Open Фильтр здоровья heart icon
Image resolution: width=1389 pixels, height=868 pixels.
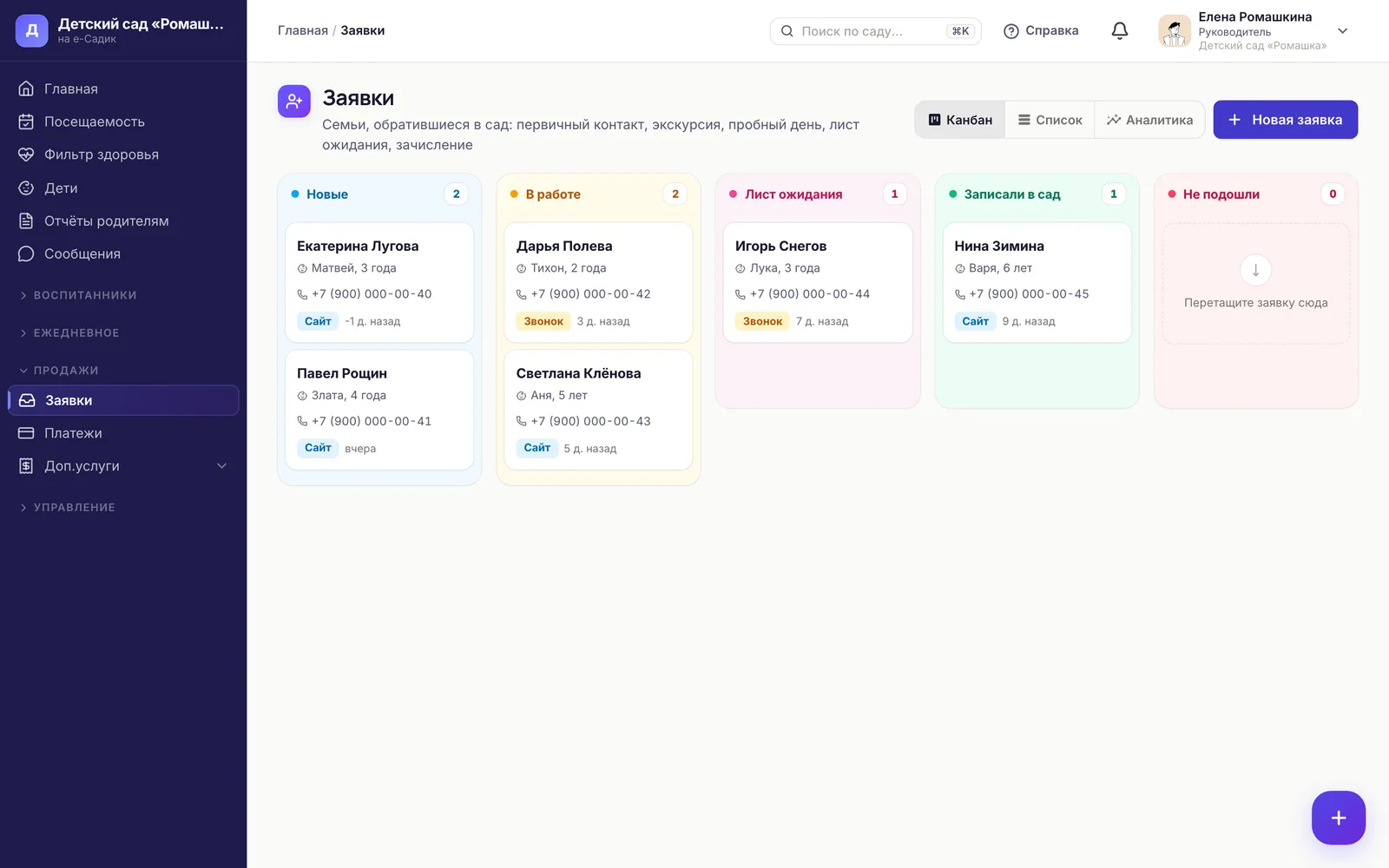point(26,155)
